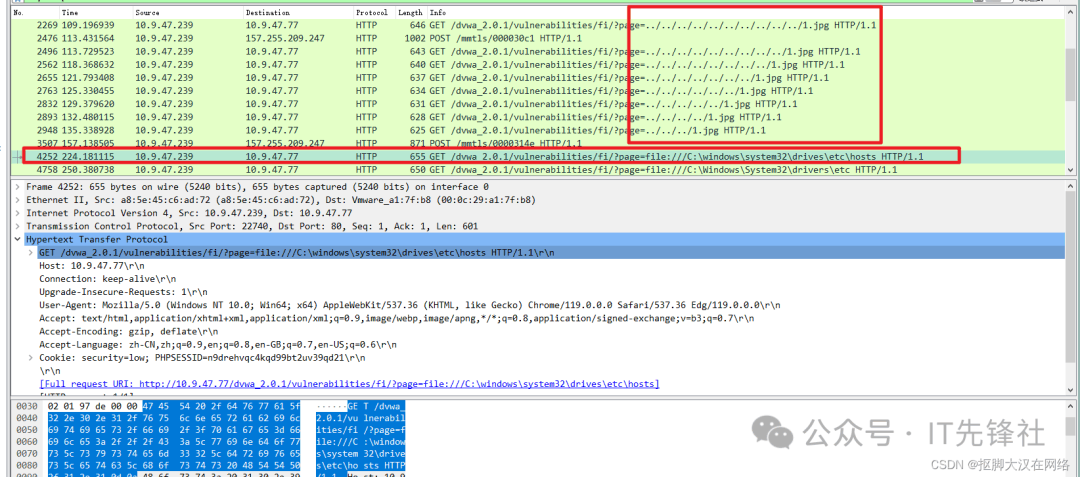
Task: Expand the Frame 4252 tree node
Action: [x=18, y=187]
